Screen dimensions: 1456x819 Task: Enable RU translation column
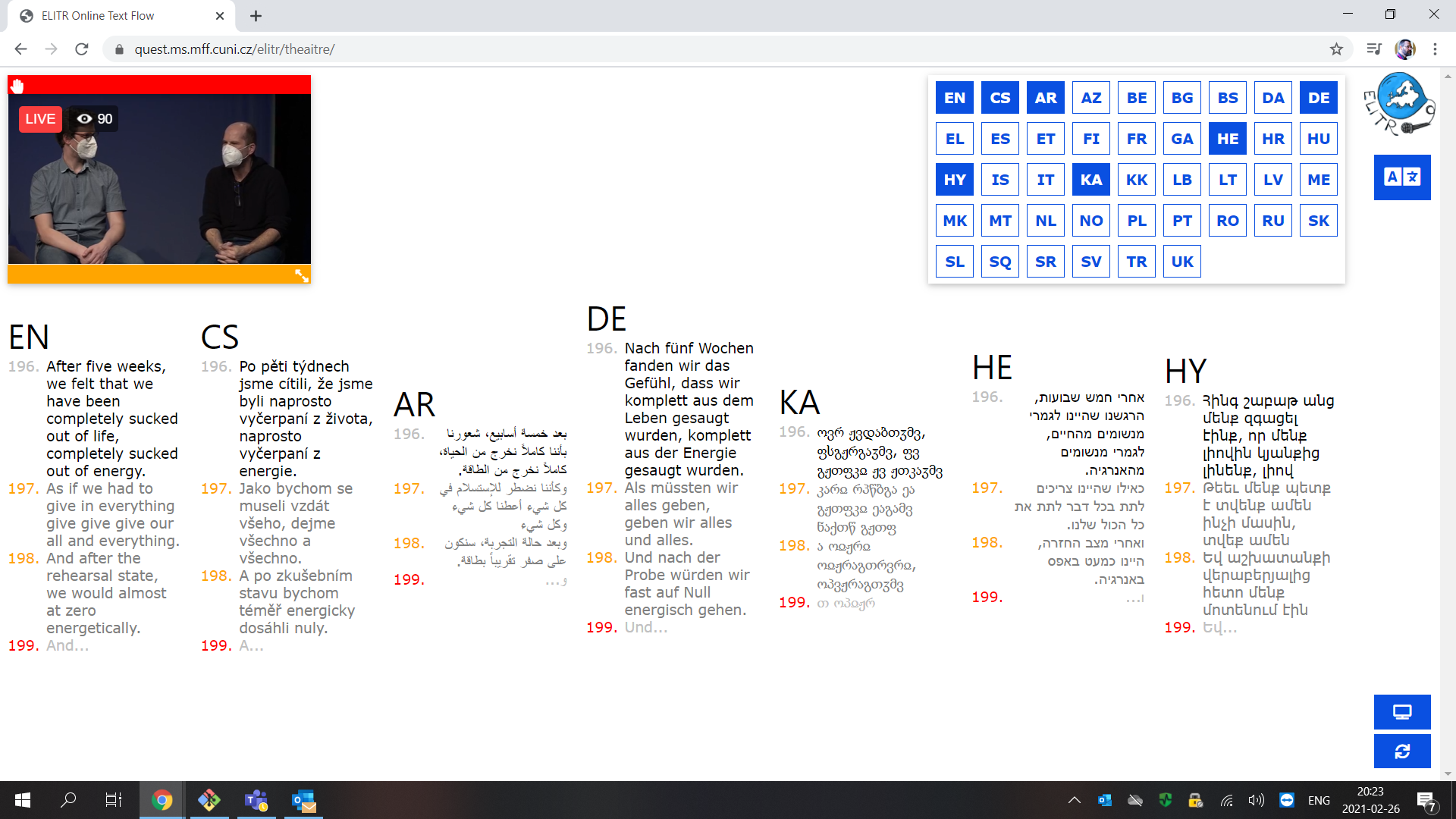pyautogui.click(x=1272, y=221)
